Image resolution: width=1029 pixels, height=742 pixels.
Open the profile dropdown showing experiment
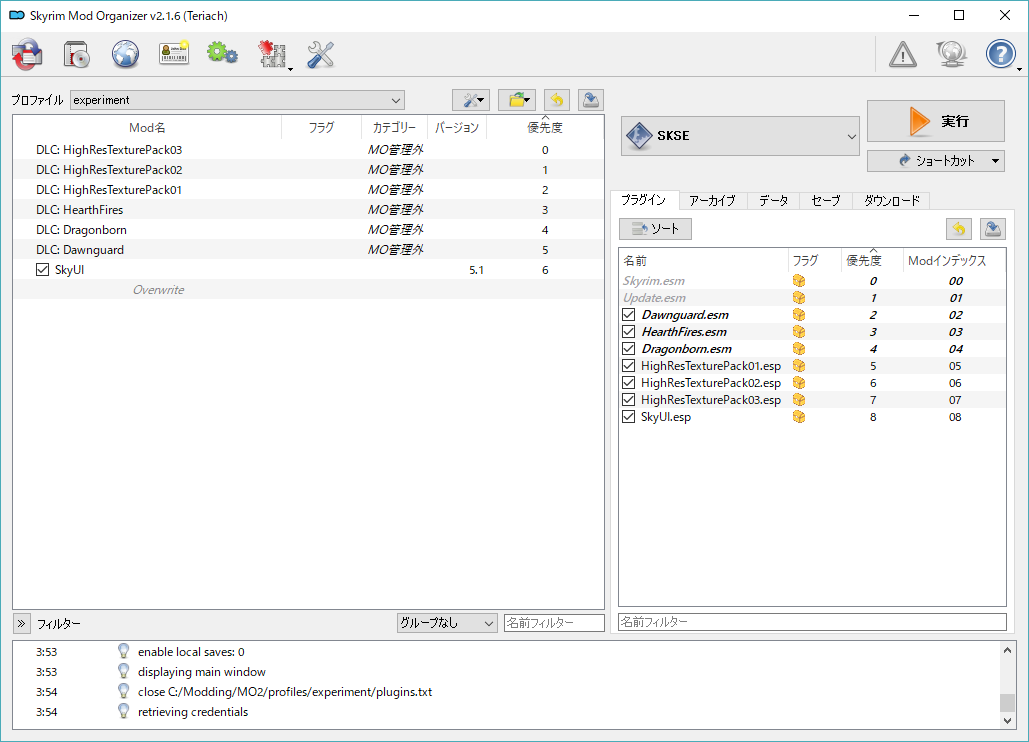click(237, 100)
